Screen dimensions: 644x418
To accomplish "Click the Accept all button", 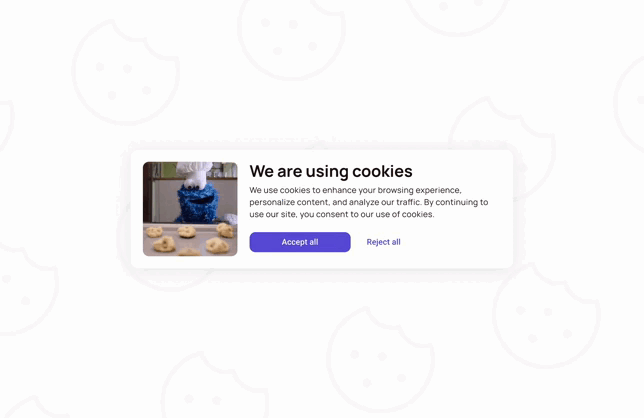I will click(x=300, y=242).
